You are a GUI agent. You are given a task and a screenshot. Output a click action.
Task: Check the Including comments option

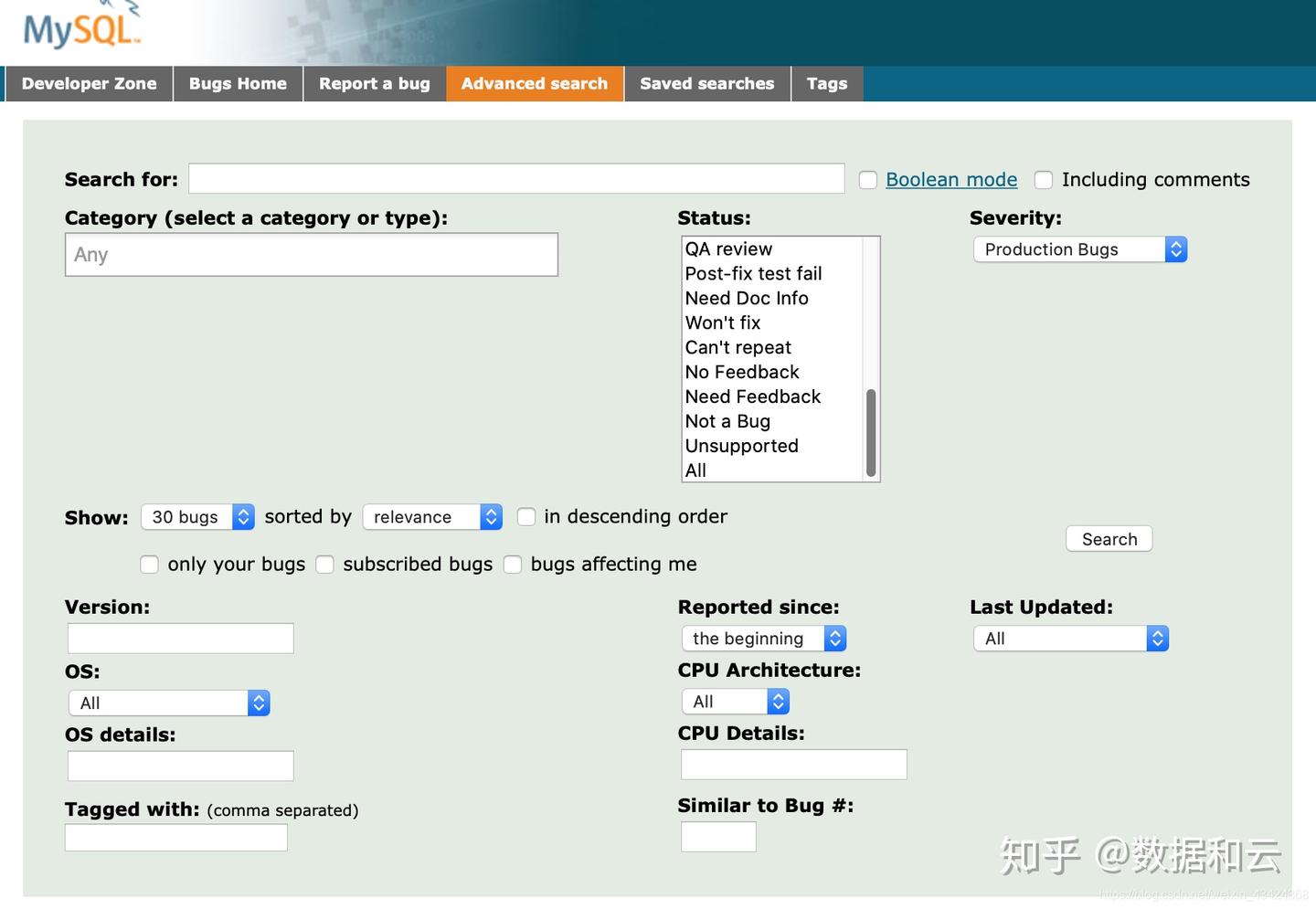[1043, 179]
